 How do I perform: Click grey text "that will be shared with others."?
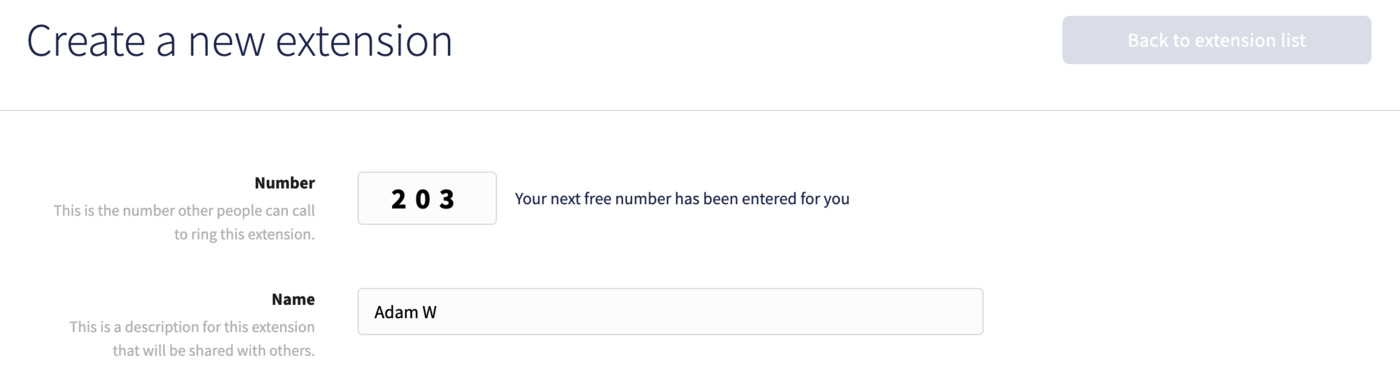point(214,351)
